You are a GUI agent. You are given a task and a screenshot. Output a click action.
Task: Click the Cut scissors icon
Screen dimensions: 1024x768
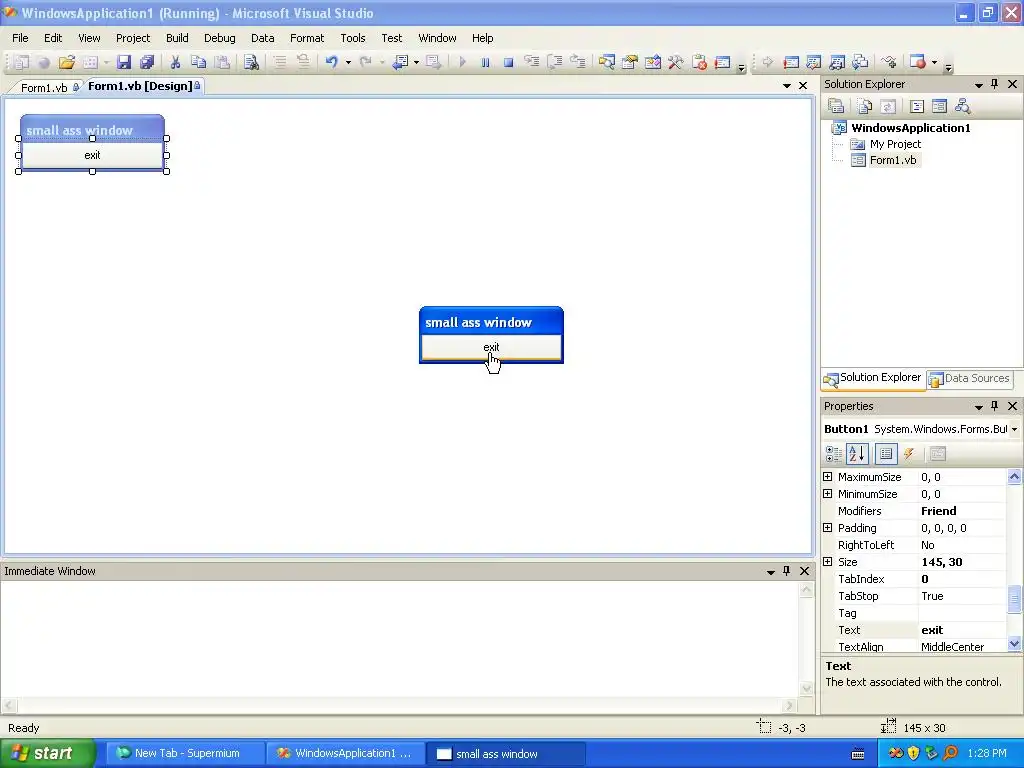tap(175, 63)
